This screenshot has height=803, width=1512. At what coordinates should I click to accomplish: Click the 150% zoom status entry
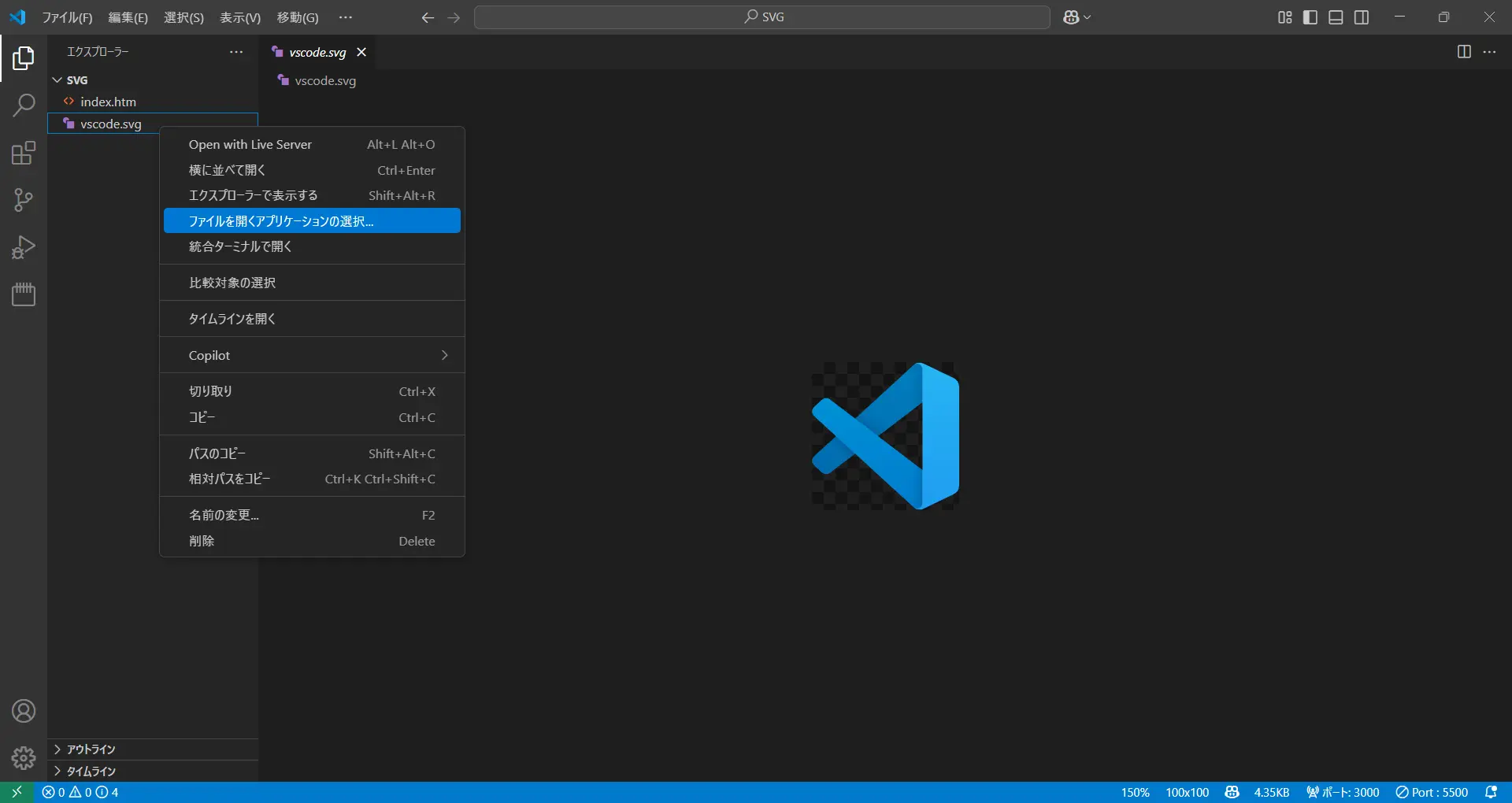point(1135,792)
